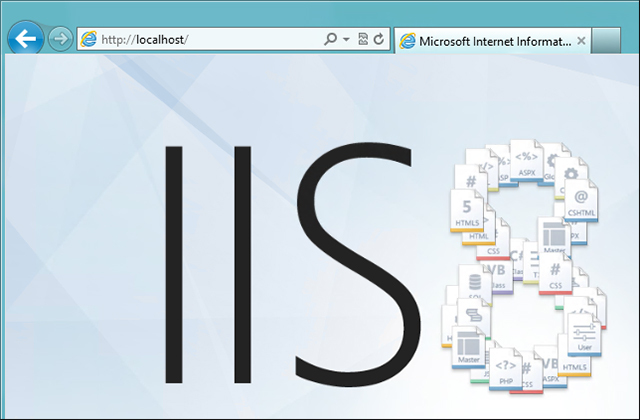Toggle the Compatibility View icon
Screen dimensions: 640x420
point(363,39)
